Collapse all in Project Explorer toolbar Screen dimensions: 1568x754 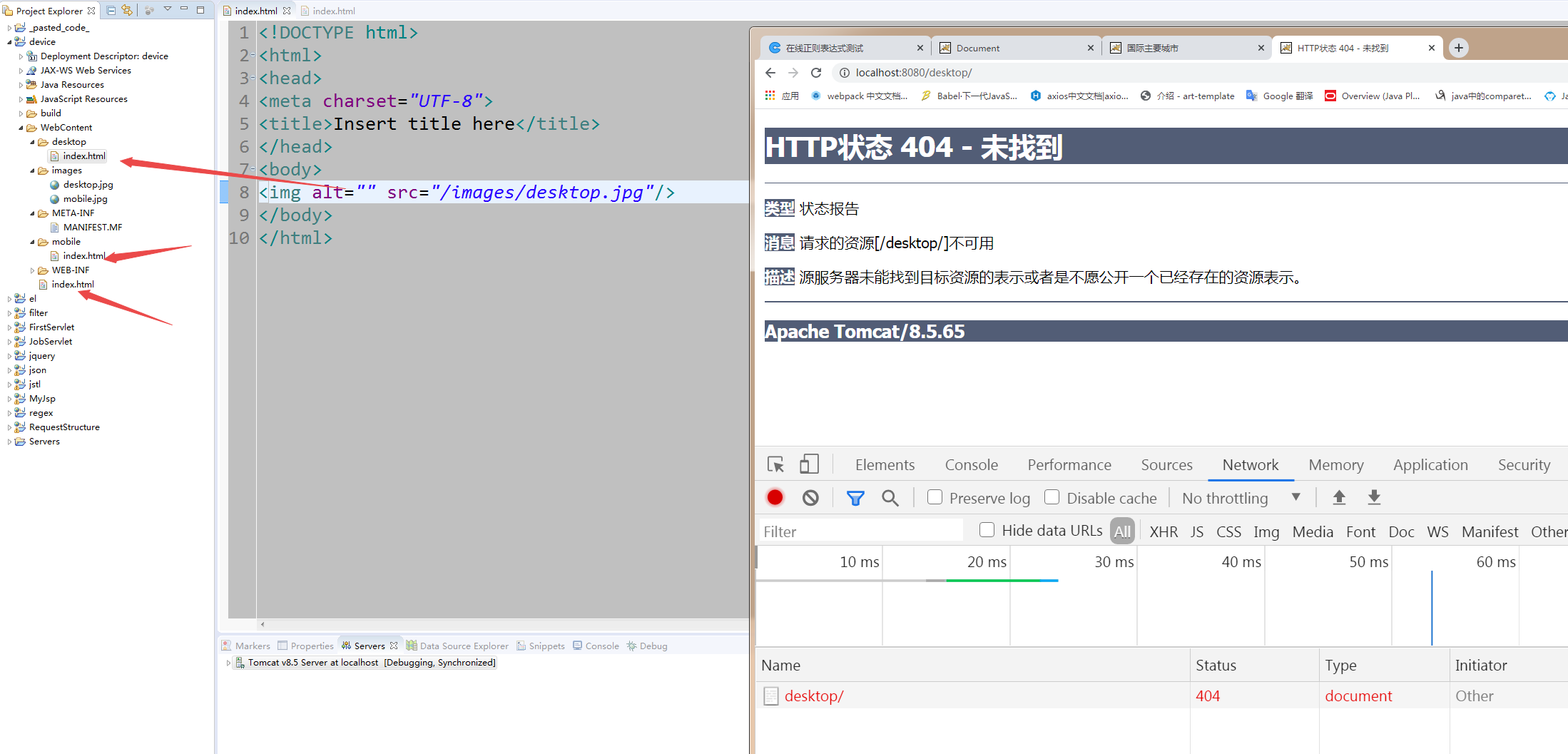point(111,10)
